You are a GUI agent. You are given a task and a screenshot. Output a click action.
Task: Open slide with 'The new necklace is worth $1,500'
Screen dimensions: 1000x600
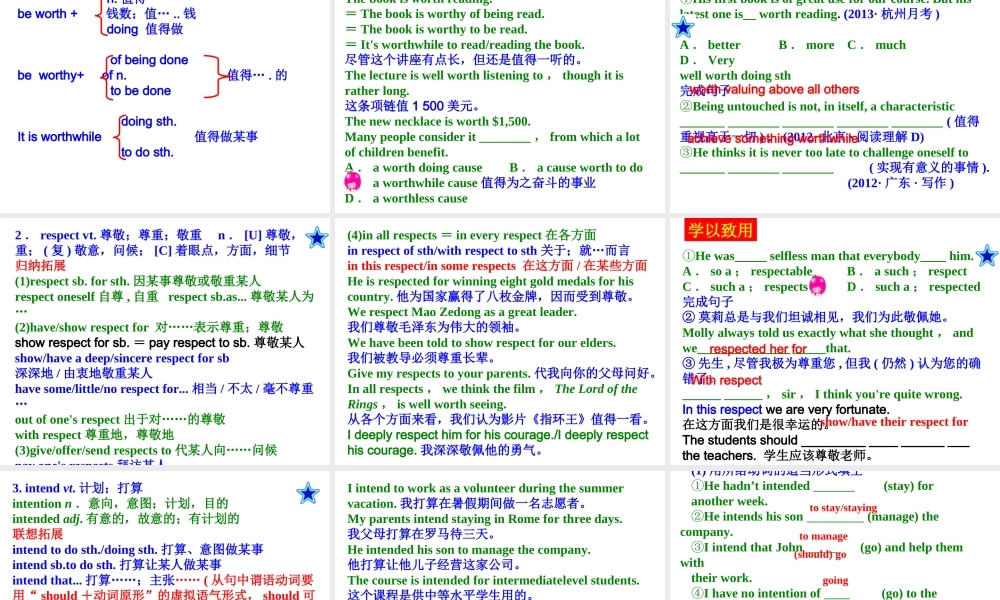pyautogui.click(x=499, y=106)
